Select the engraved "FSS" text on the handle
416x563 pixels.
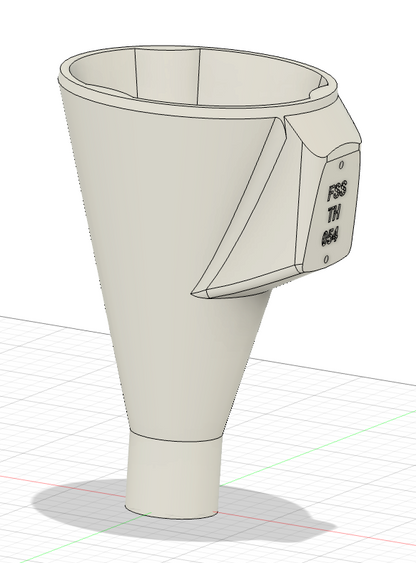pyautogui.click(x=337, y=191)
